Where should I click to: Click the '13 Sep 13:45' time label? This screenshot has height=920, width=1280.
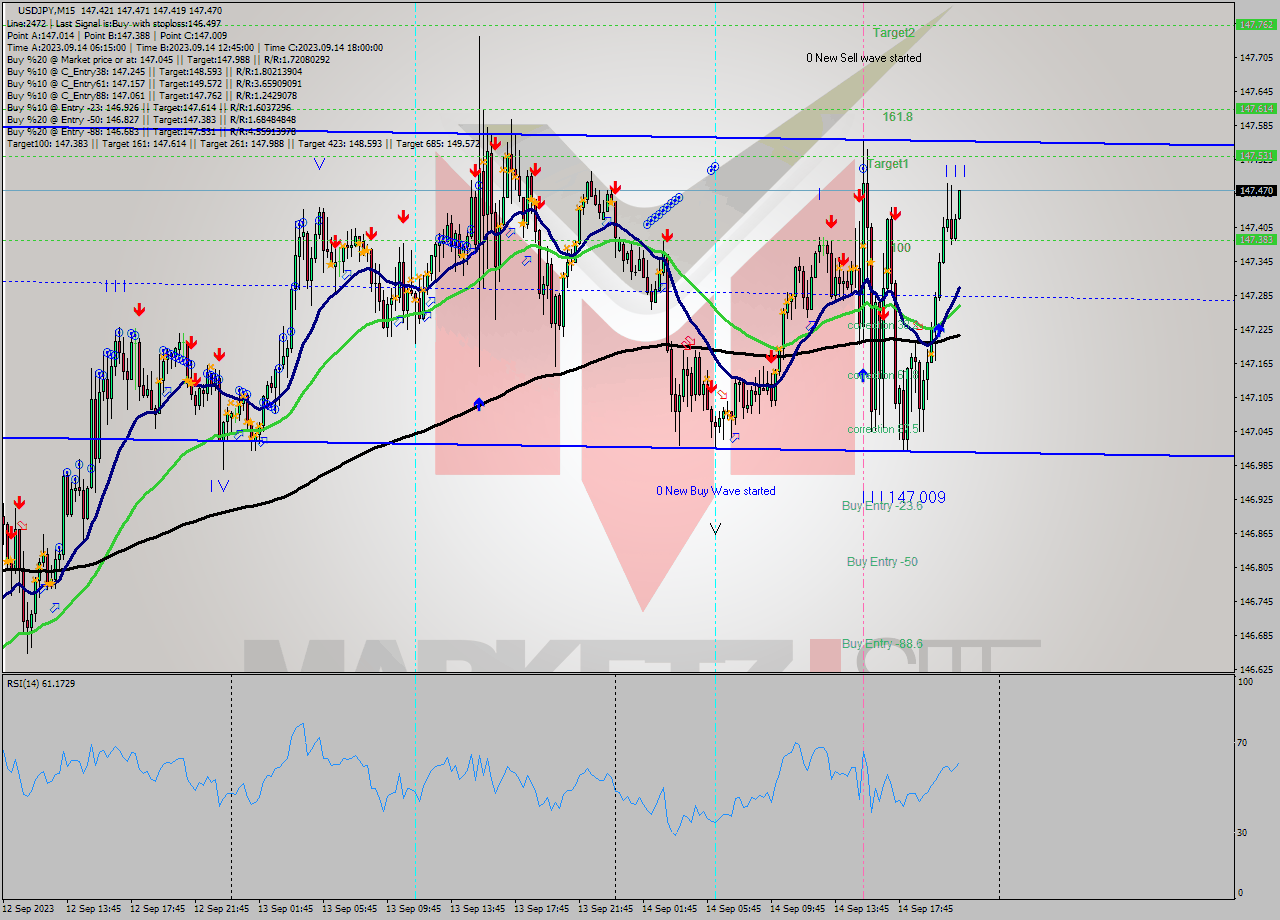point(478,909)
